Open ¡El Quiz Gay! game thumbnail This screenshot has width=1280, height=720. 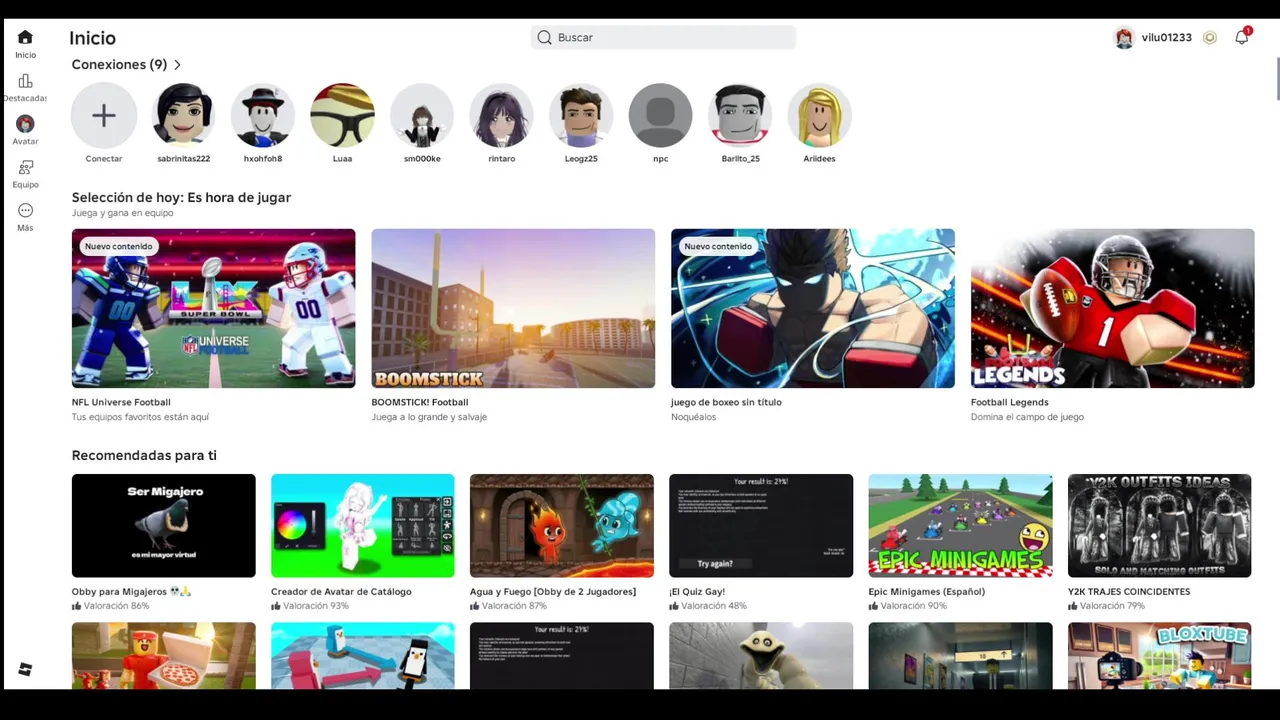tap(761, 526)
